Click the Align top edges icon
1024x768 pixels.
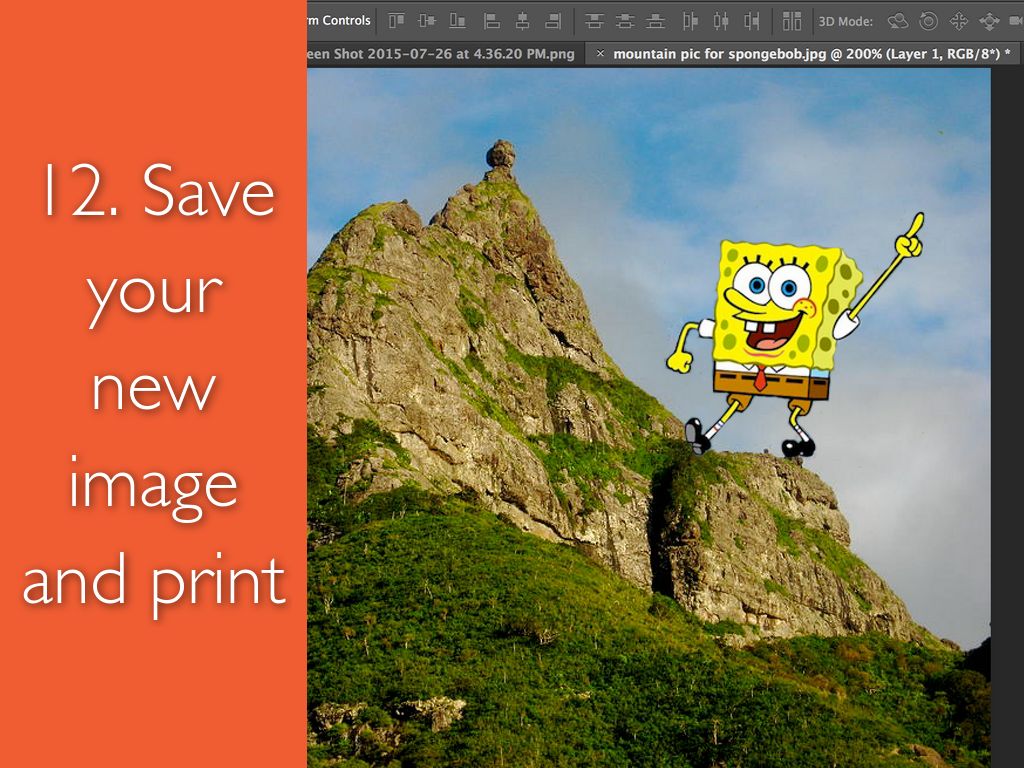(x=397, y=21)
